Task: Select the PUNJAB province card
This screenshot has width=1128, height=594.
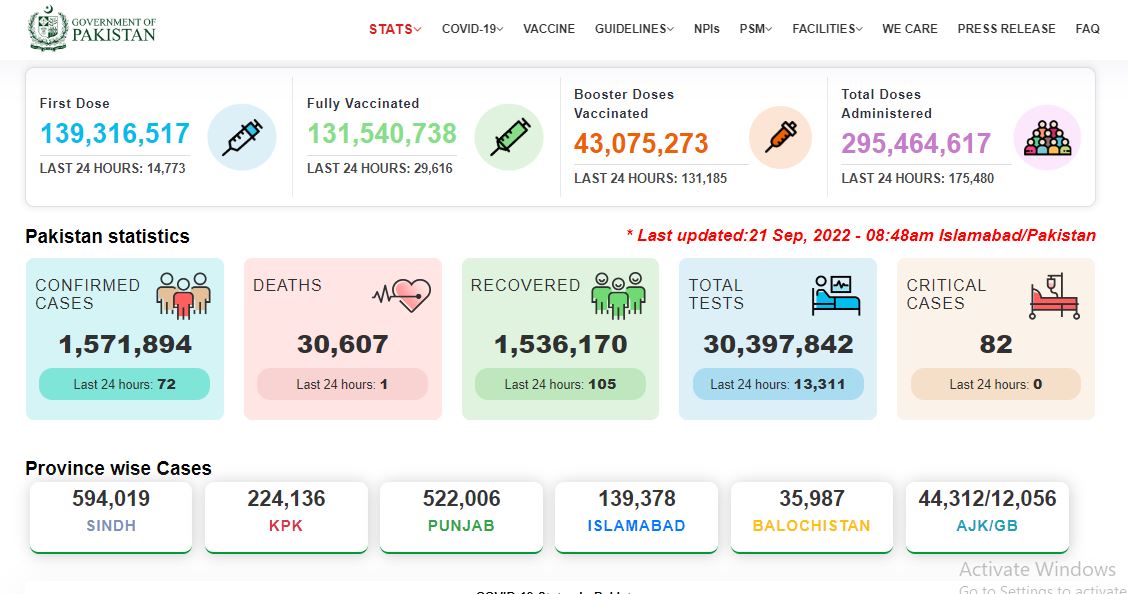Action: [461, 517]
